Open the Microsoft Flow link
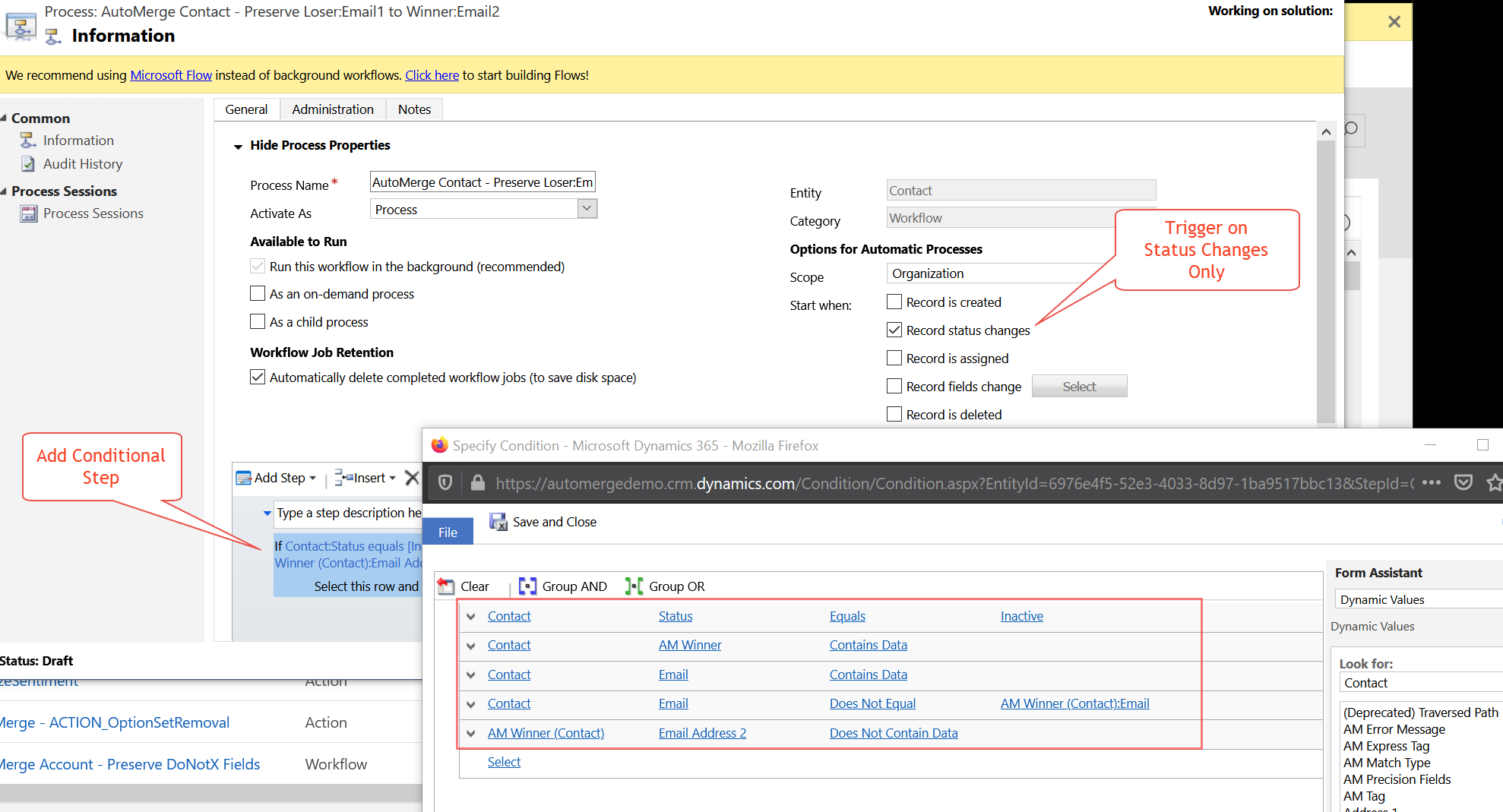This screenshot has height=812, width=1503. 171,75
